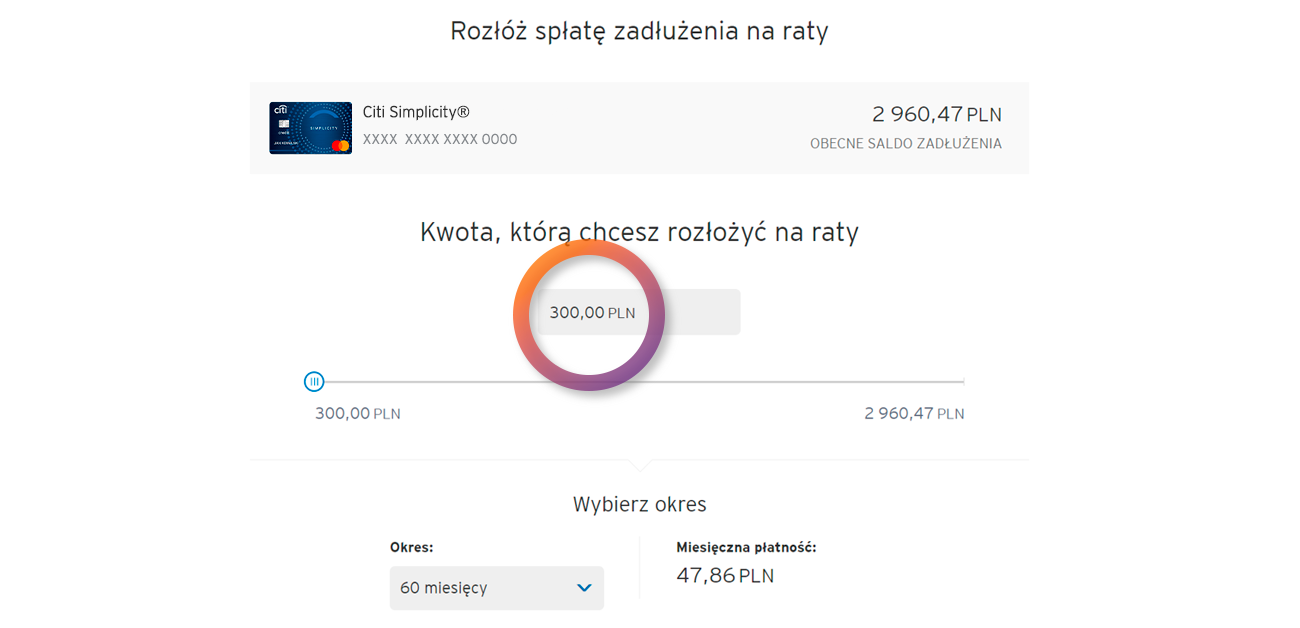Click the Mastercard logo on the card image

[340, 146]
